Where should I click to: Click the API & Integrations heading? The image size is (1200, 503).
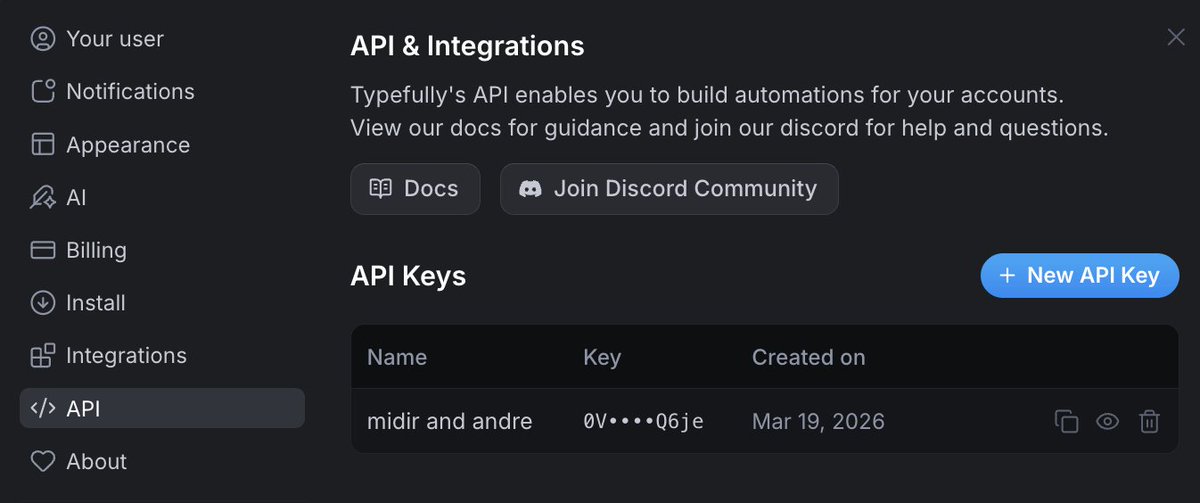(467, 46)
